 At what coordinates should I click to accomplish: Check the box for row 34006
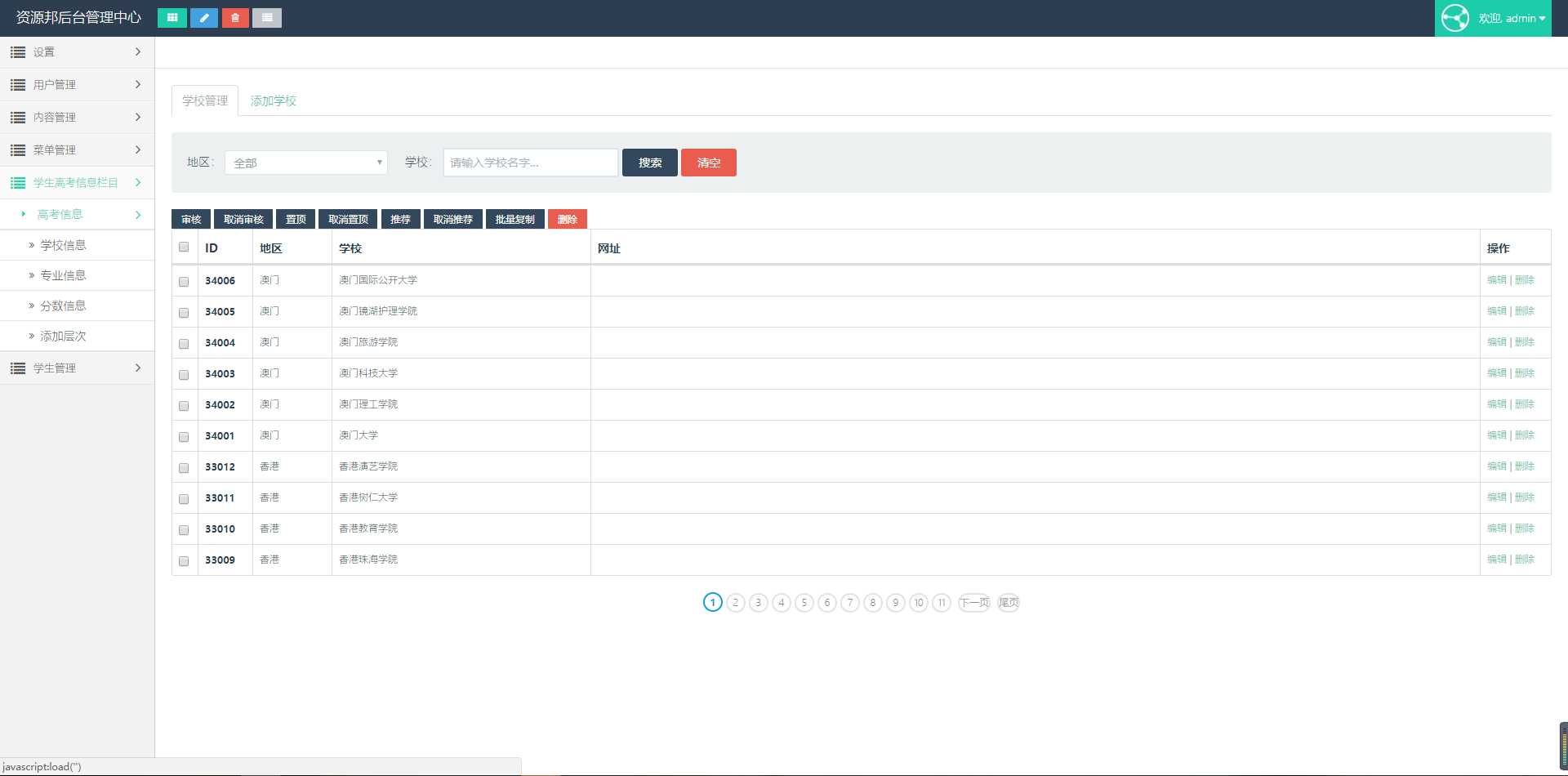point(184,282)
